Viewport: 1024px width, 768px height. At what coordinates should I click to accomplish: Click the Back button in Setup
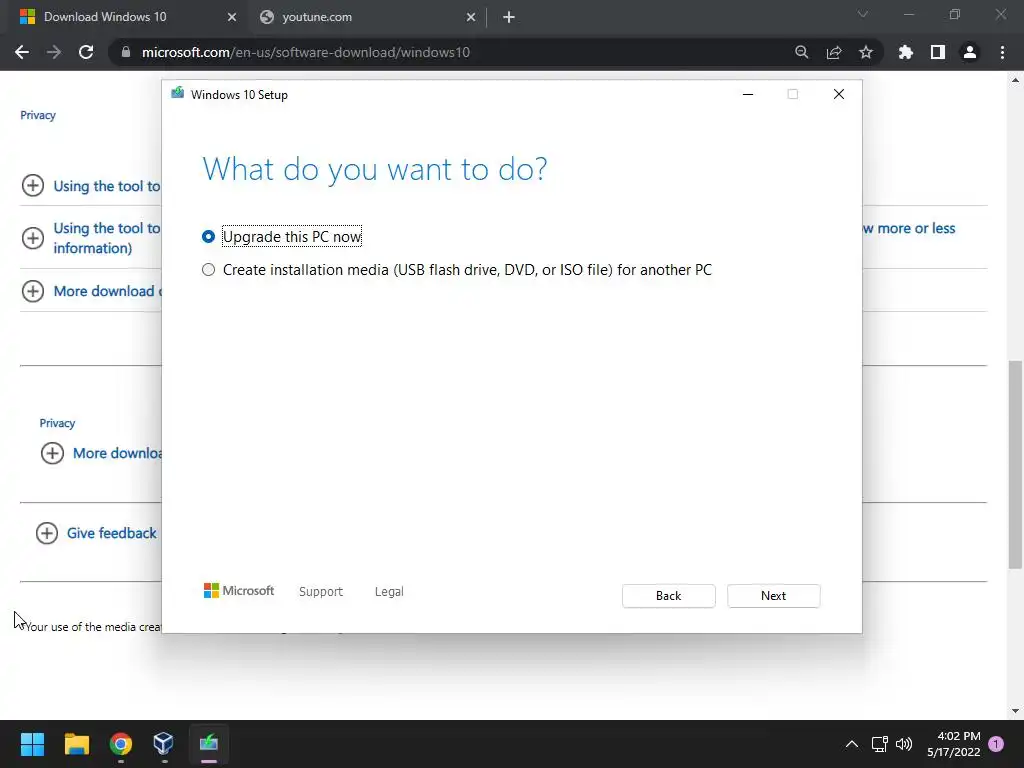(x=668, y=596)
